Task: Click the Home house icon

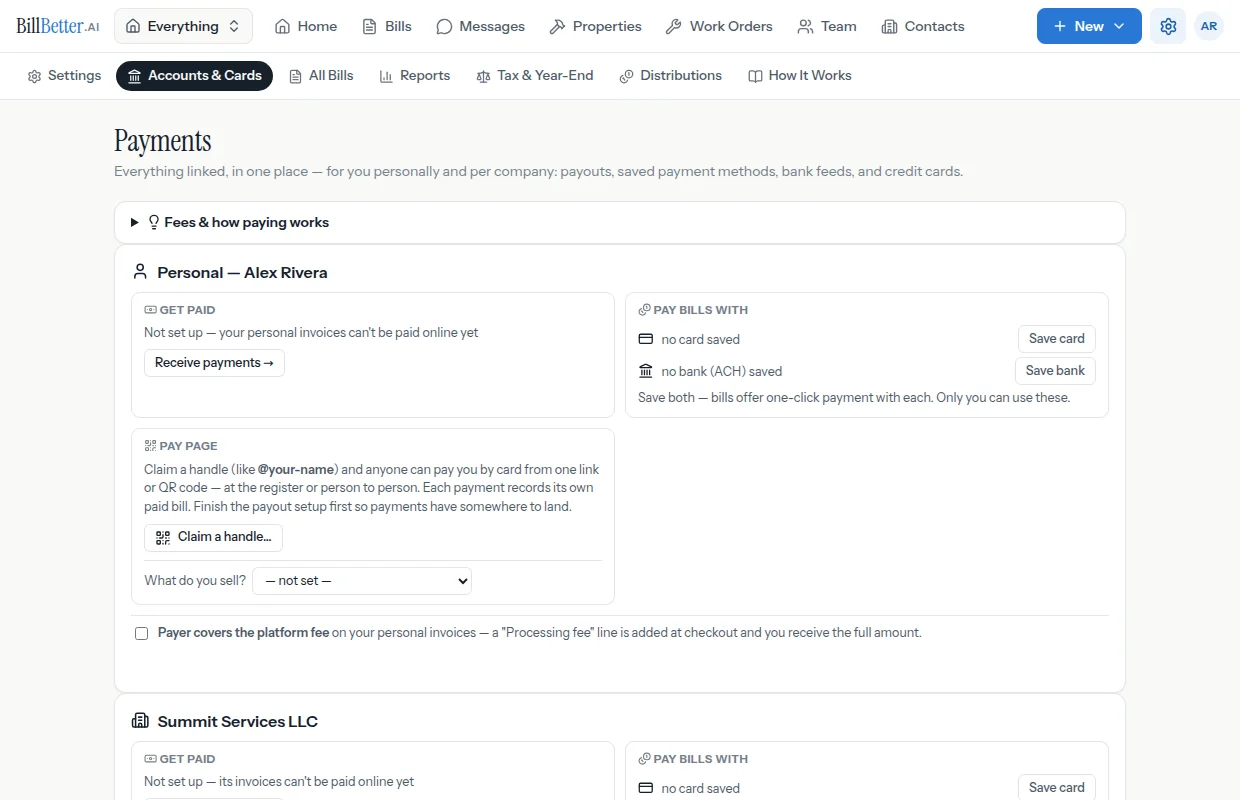Action: click(283, 27)
